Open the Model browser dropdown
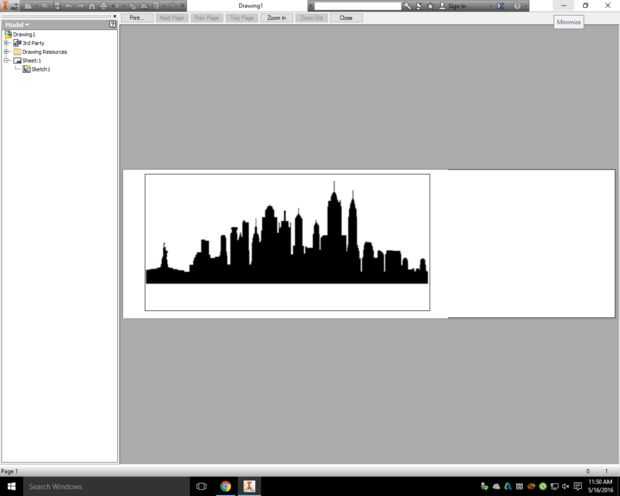The height and width of the screenshot is (496, 620). 17,25
